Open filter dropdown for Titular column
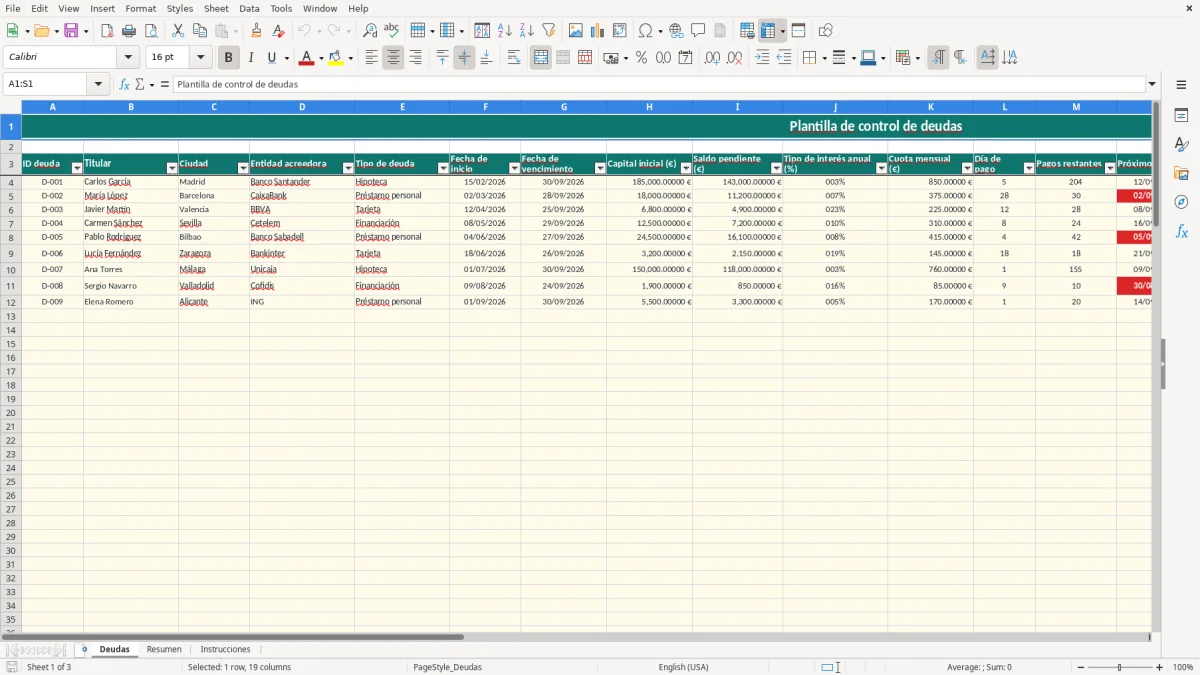The height and width of the screenshot is (675, 1200). point(172,169)
